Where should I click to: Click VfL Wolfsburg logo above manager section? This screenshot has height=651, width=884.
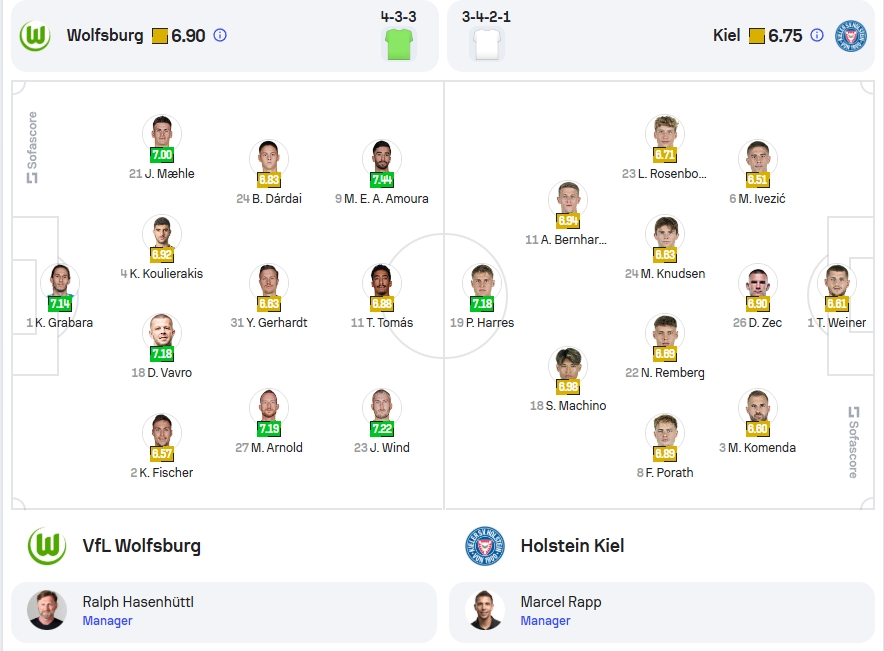click(x=47, y=546)
